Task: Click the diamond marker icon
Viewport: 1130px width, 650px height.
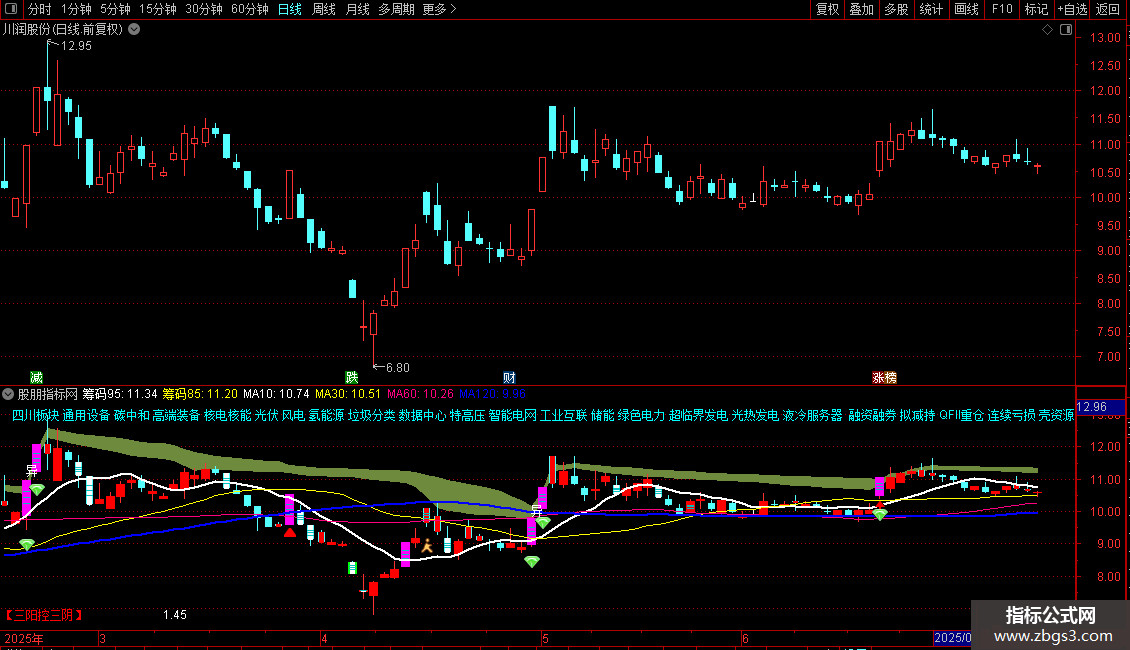Action: click(1047, 30)
